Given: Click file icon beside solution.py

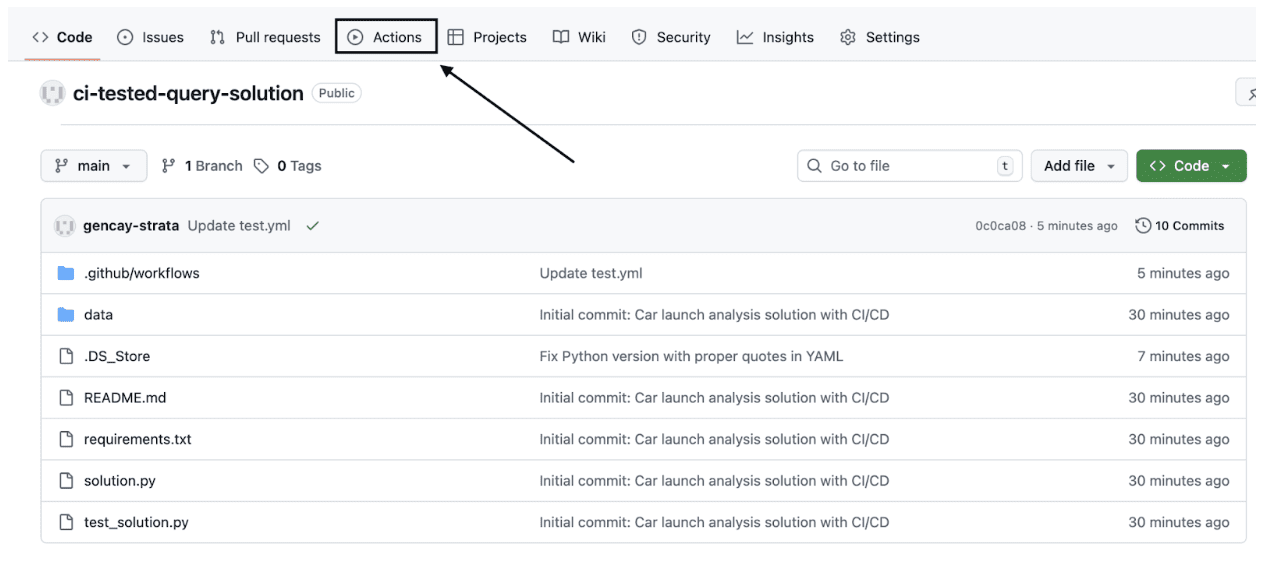Looking at the screenshot, I should (66, 481).
